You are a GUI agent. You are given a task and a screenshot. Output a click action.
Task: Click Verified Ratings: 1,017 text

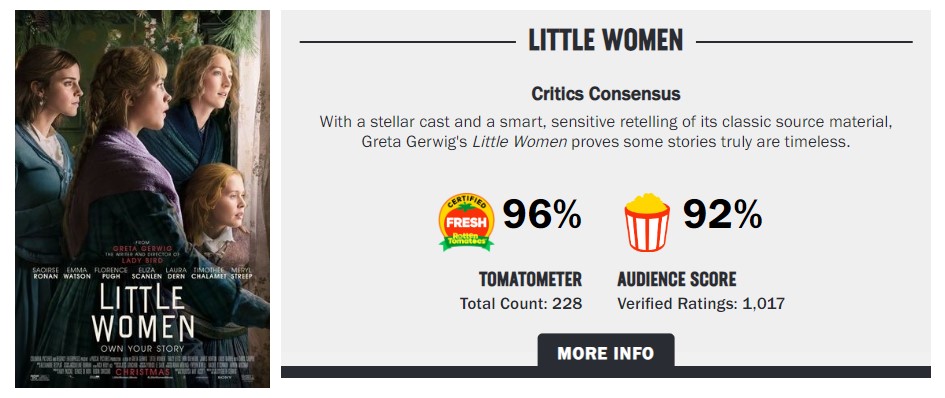pyautogui.click(x=701, y=303)
